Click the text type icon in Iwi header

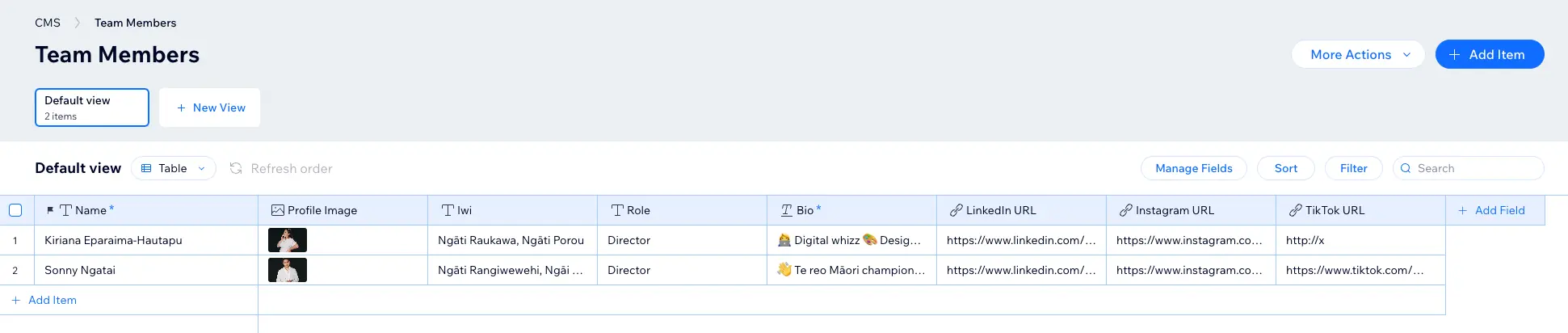[x=448, y=210]
